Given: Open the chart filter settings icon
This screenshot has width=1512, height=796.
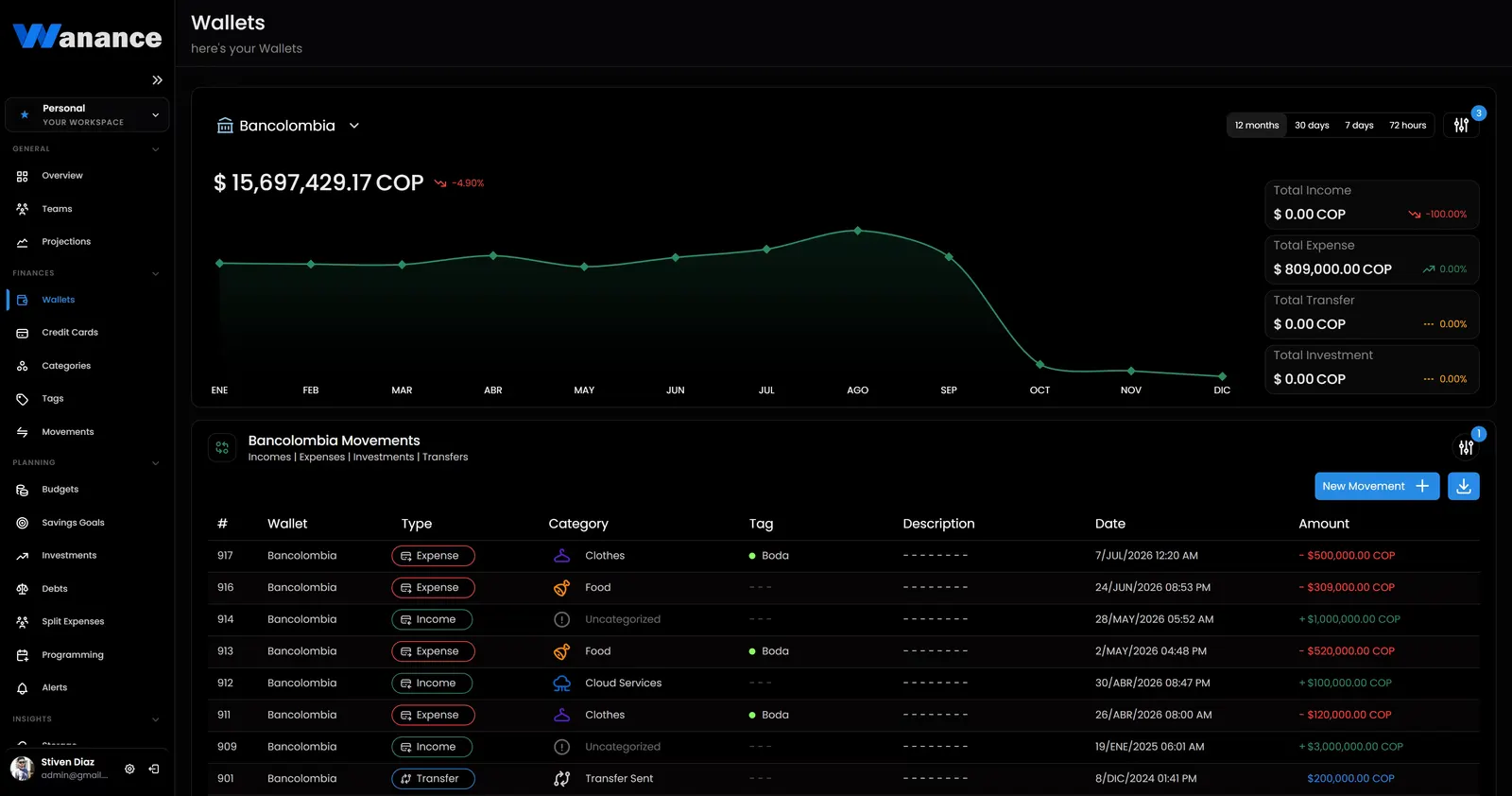Looking at the screenshot, I should point(1461,125).
